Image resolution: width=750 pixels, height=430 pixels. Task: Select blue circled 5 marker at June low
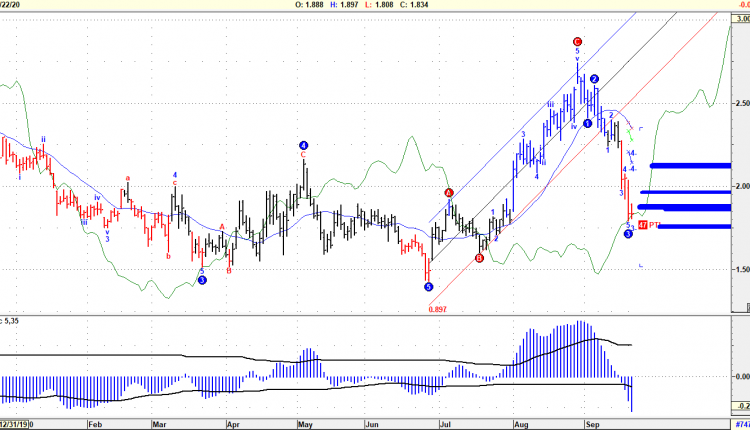(428, 286)
